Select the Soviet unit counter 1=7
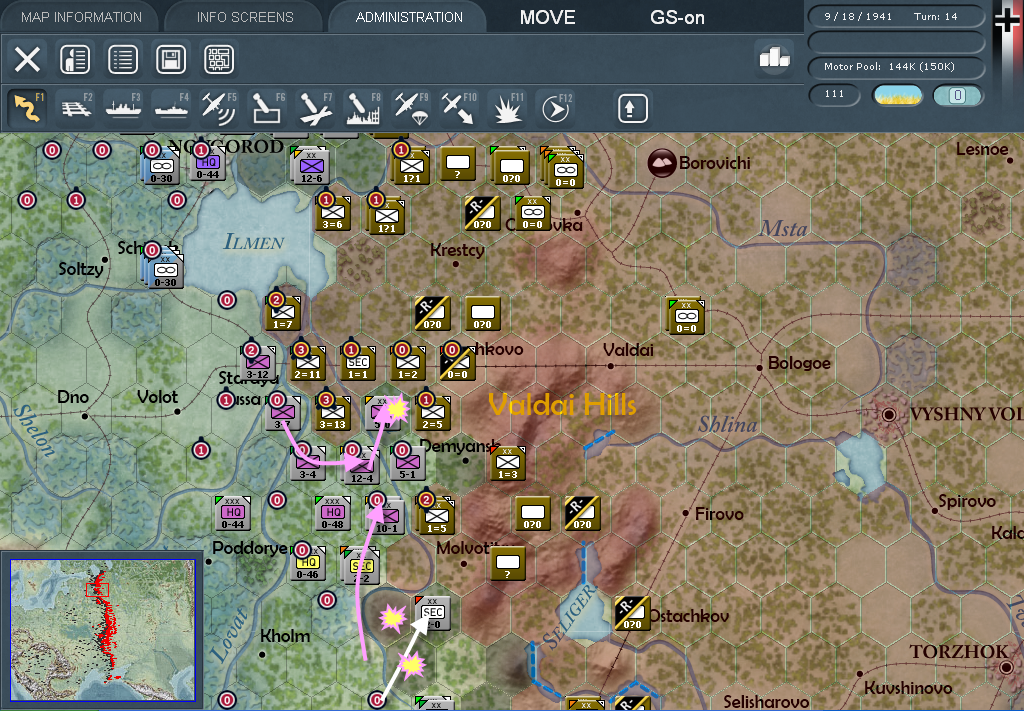Viewport: 1024px width, 711px height. (283, 313)
